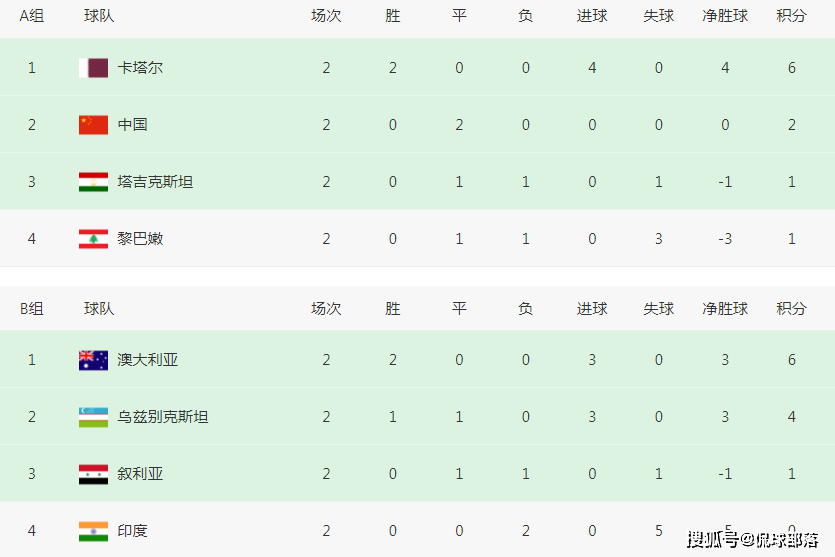Click 净胜球 column header in Group B
The height and width of the screenshot is (557, 835).
pos(725,309)
